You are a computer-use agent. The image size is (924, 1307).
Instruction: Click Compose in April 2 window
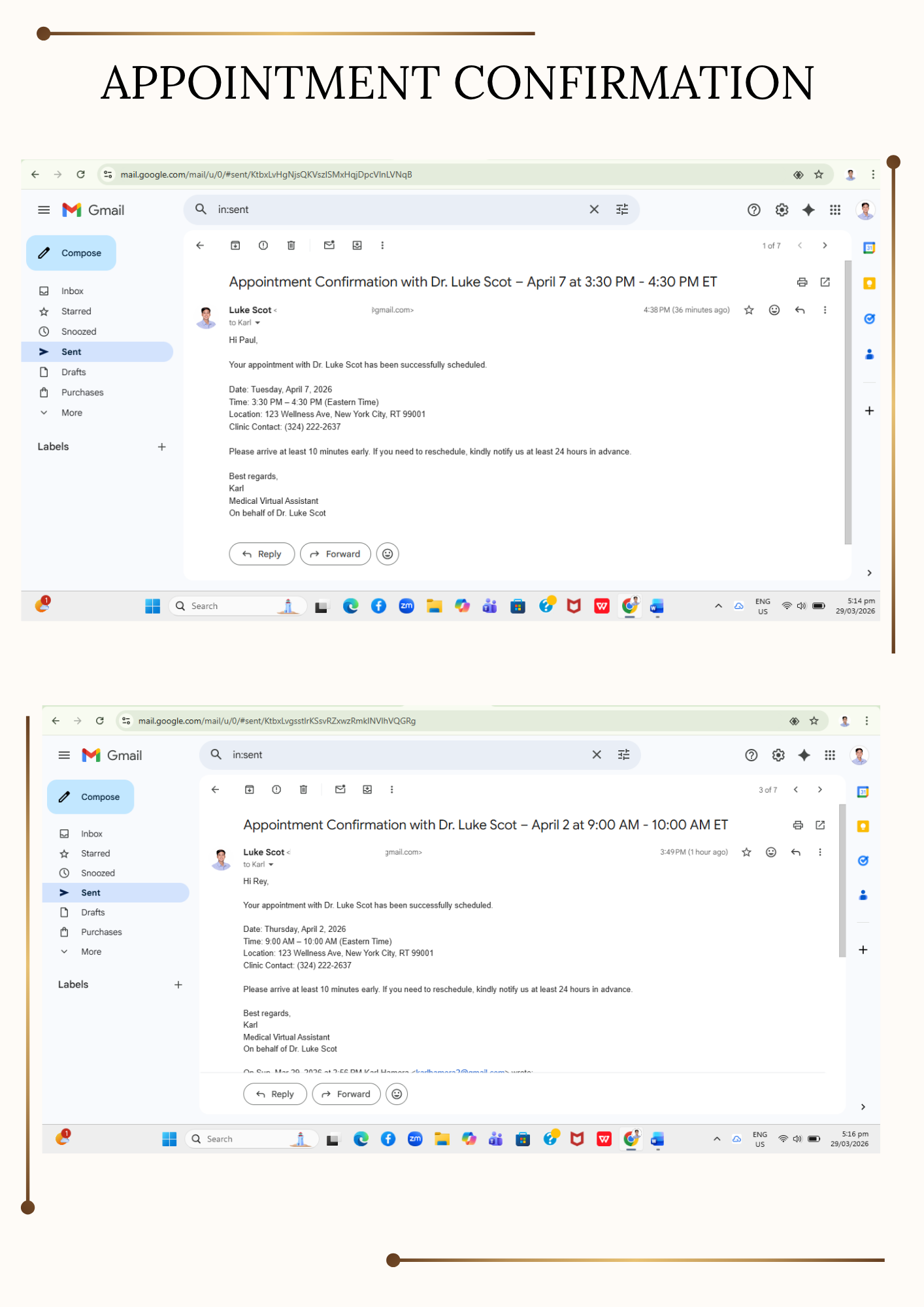tap(91, 797)
